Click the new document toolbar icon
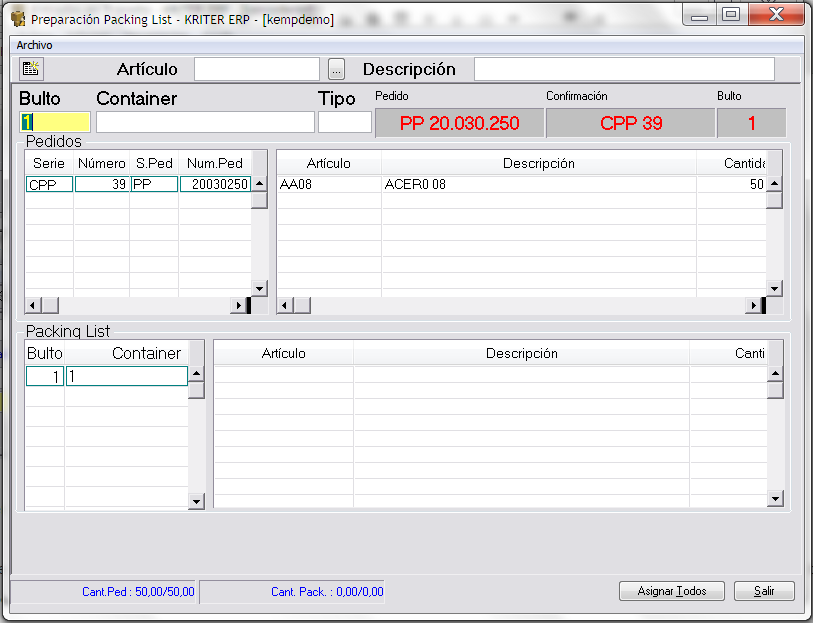The height and width of the screenshot is (623, 813). point(31,69)
